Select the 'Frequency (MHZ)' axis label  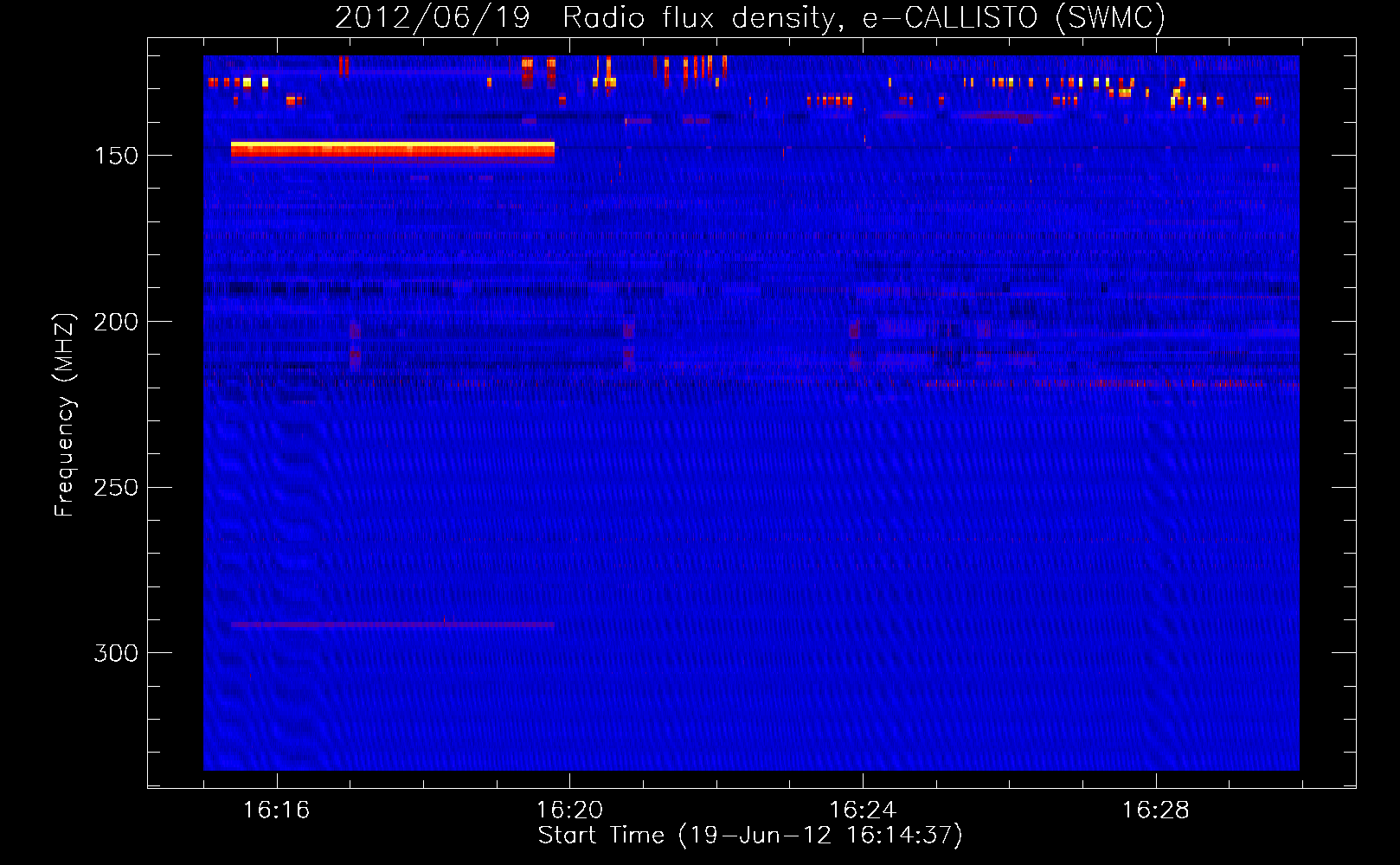[64, 415]
